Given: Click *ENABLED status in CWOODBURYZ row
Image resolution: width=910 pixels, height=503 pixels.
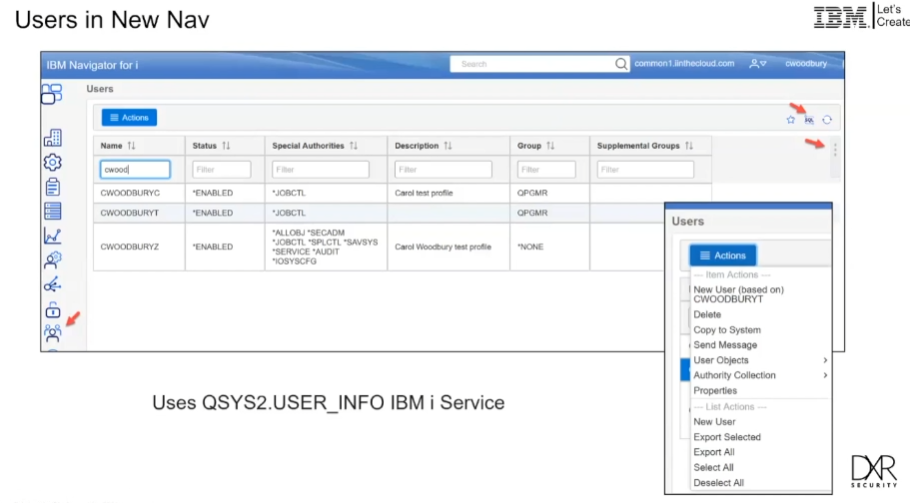Looking at the screenshot, I should pyautogui.click(x=212, y=247).
